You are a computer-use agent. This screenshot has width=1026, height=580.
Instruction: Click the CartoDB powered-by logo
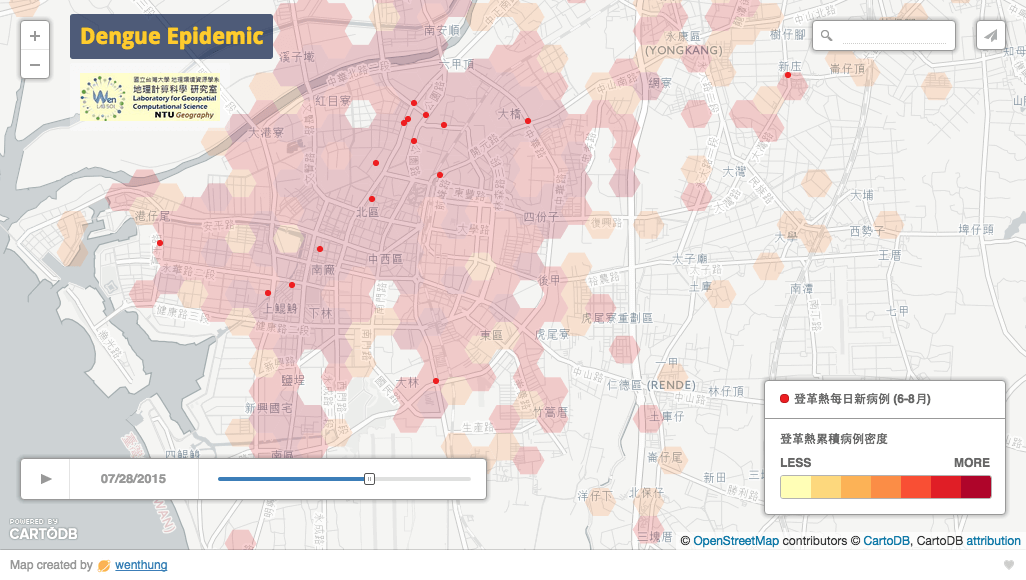(43, 530)
